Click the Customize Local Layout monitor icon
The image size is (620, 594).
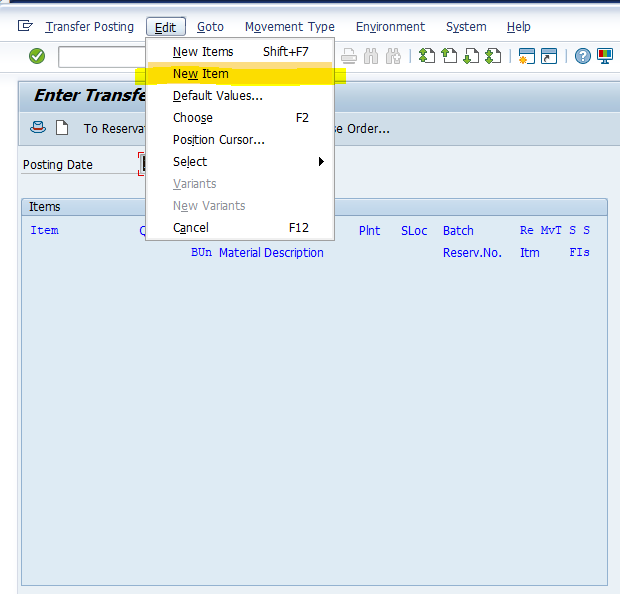pyautogui.click(x=605, y=56)
